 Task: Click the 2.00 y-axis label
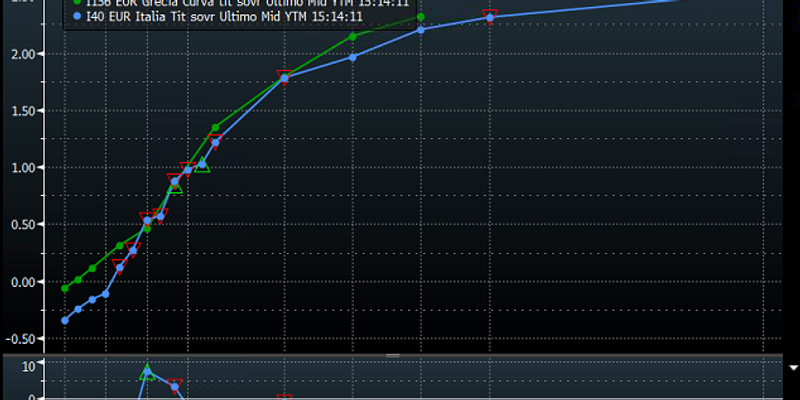[x=22, y=54]
